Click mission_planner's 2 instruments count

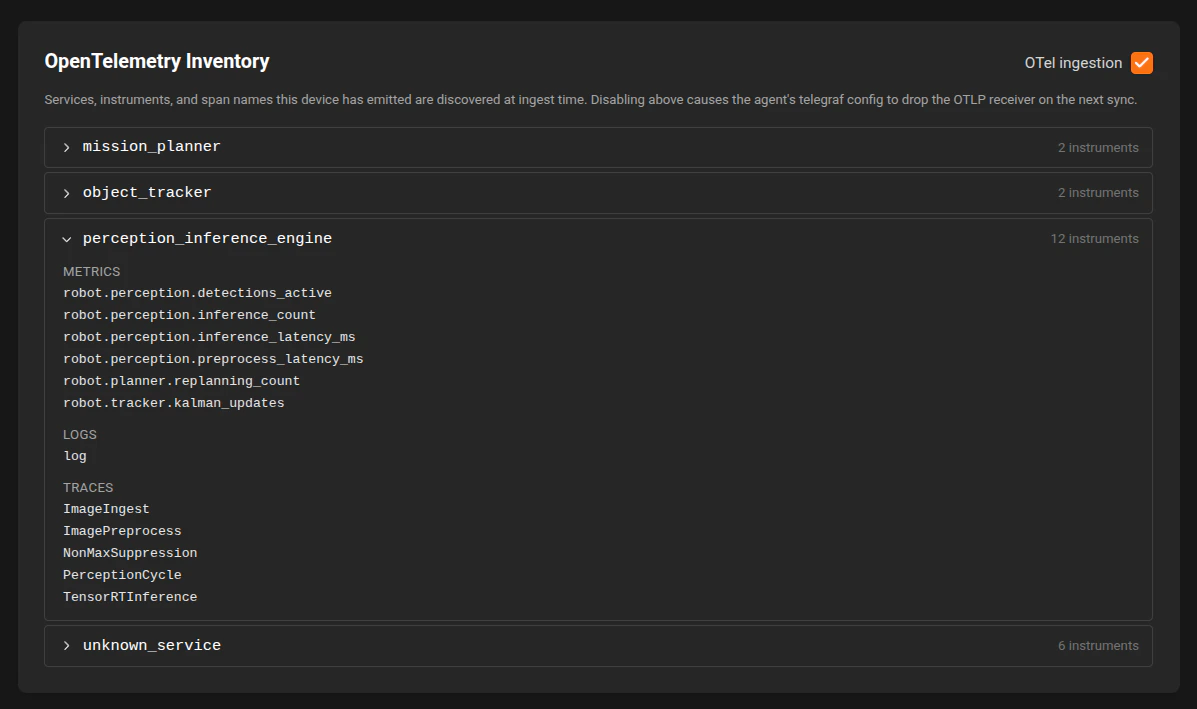1098,147
